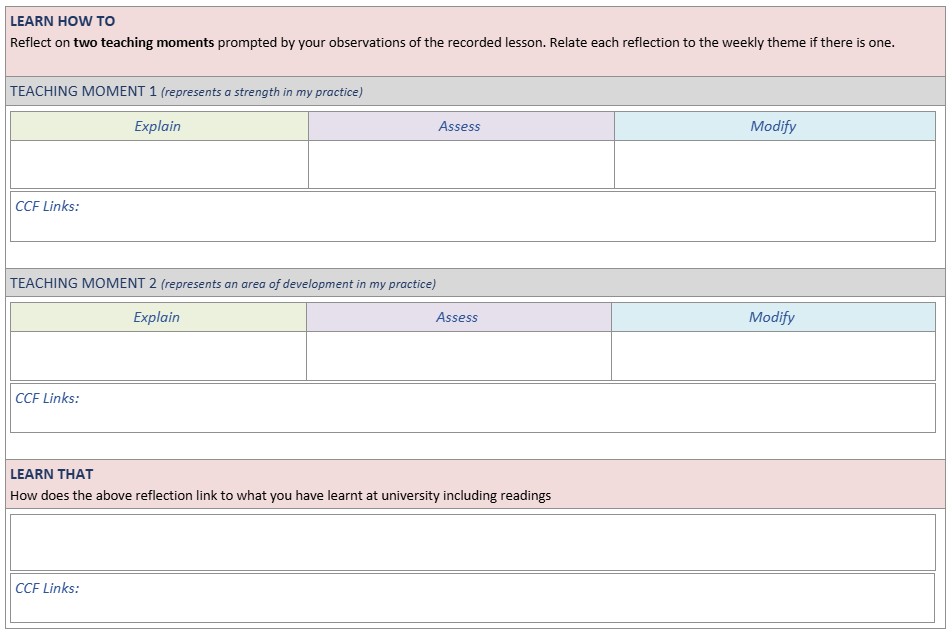Click the empty Explain cell under Teaching Moment 2
This screenshot has width=952, height=635.
pyautogui.click(x=158, y=356)
